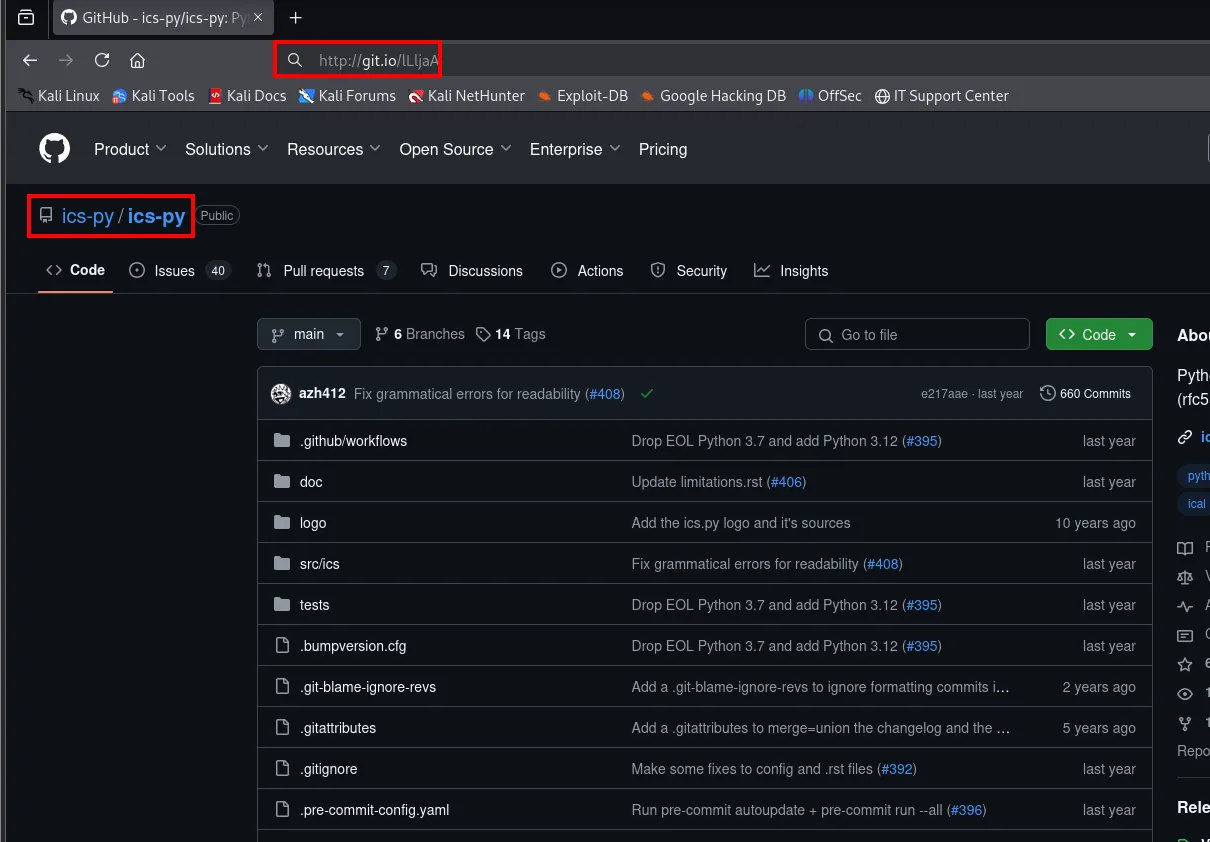
Task: Click the green commit status checkmark
Action: (x=647, y=394)
